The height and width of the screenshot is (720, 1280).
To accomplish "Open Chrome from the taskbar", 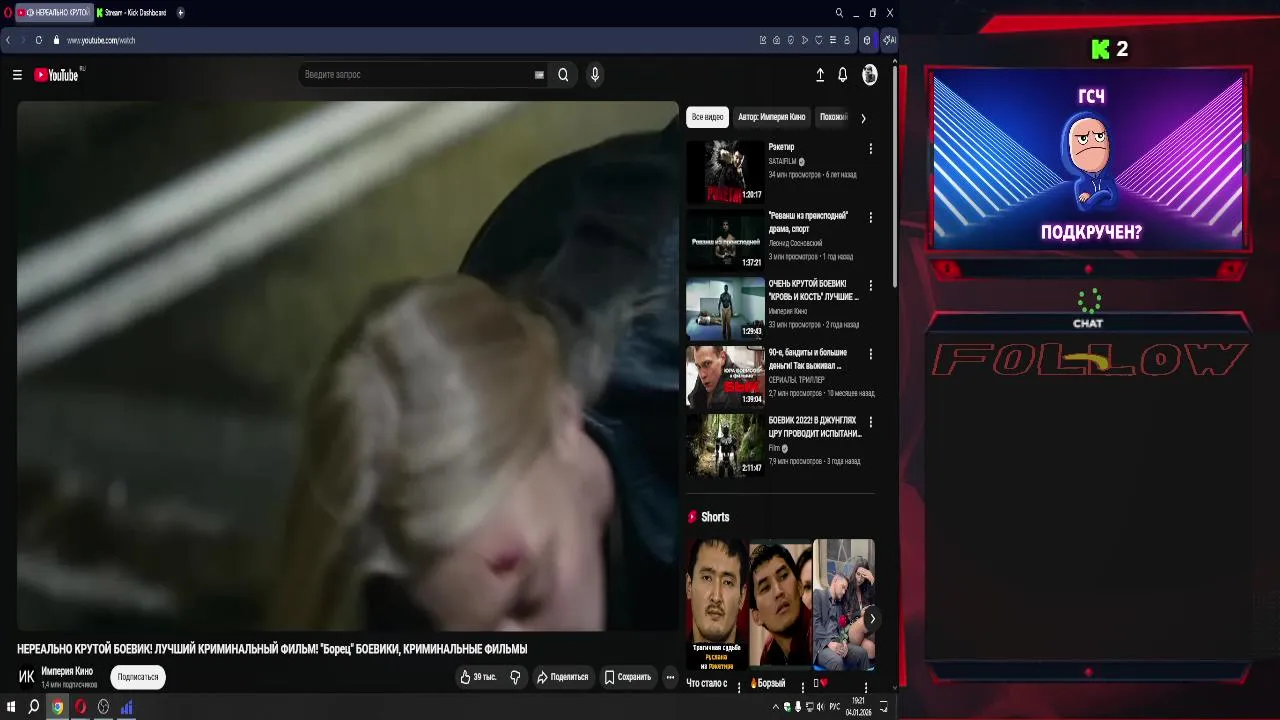I will click(x=58, y=707).
